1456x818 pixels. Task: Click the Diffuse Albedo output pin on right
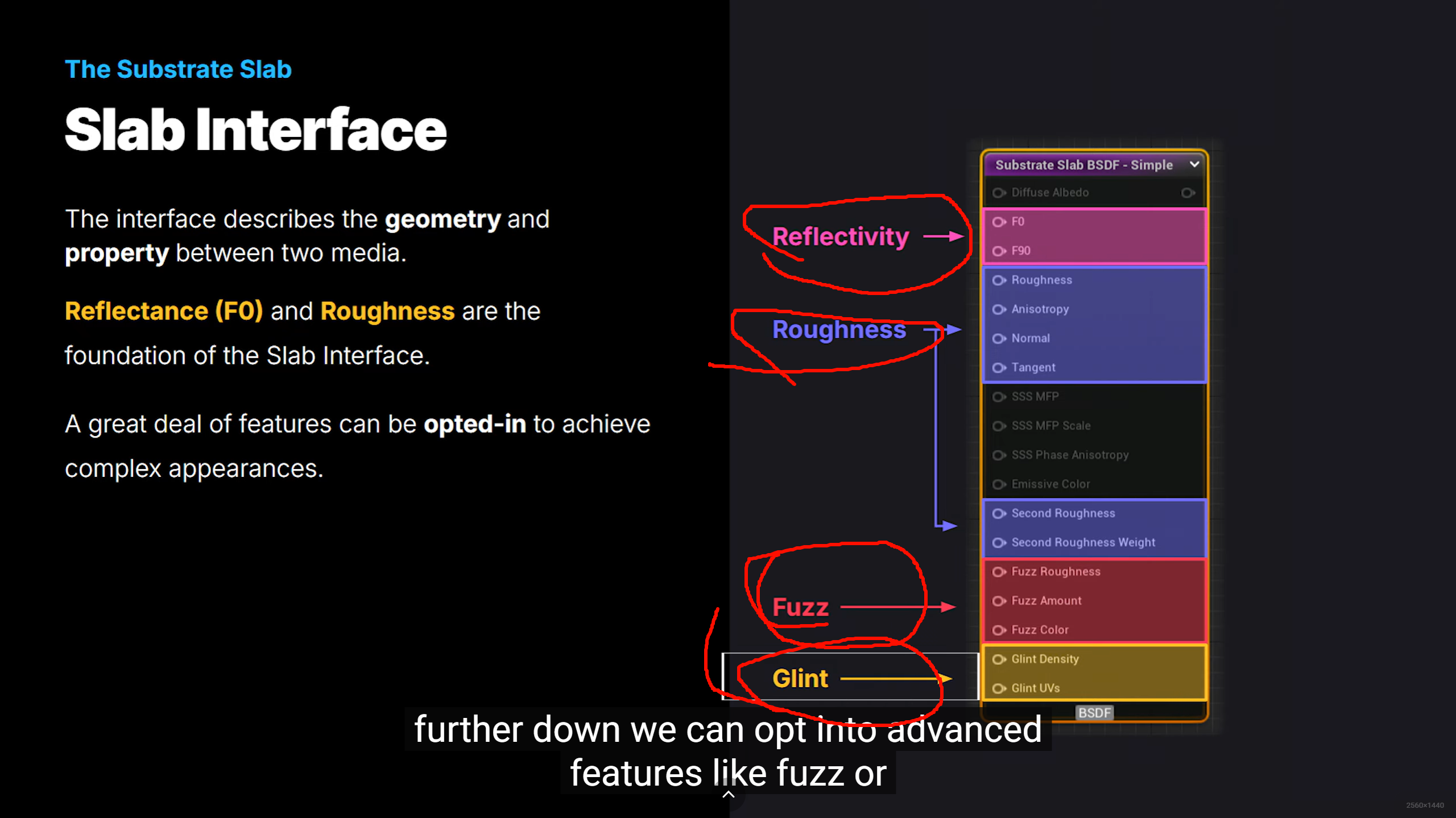pyautogui.click(x=1188, y=193)
